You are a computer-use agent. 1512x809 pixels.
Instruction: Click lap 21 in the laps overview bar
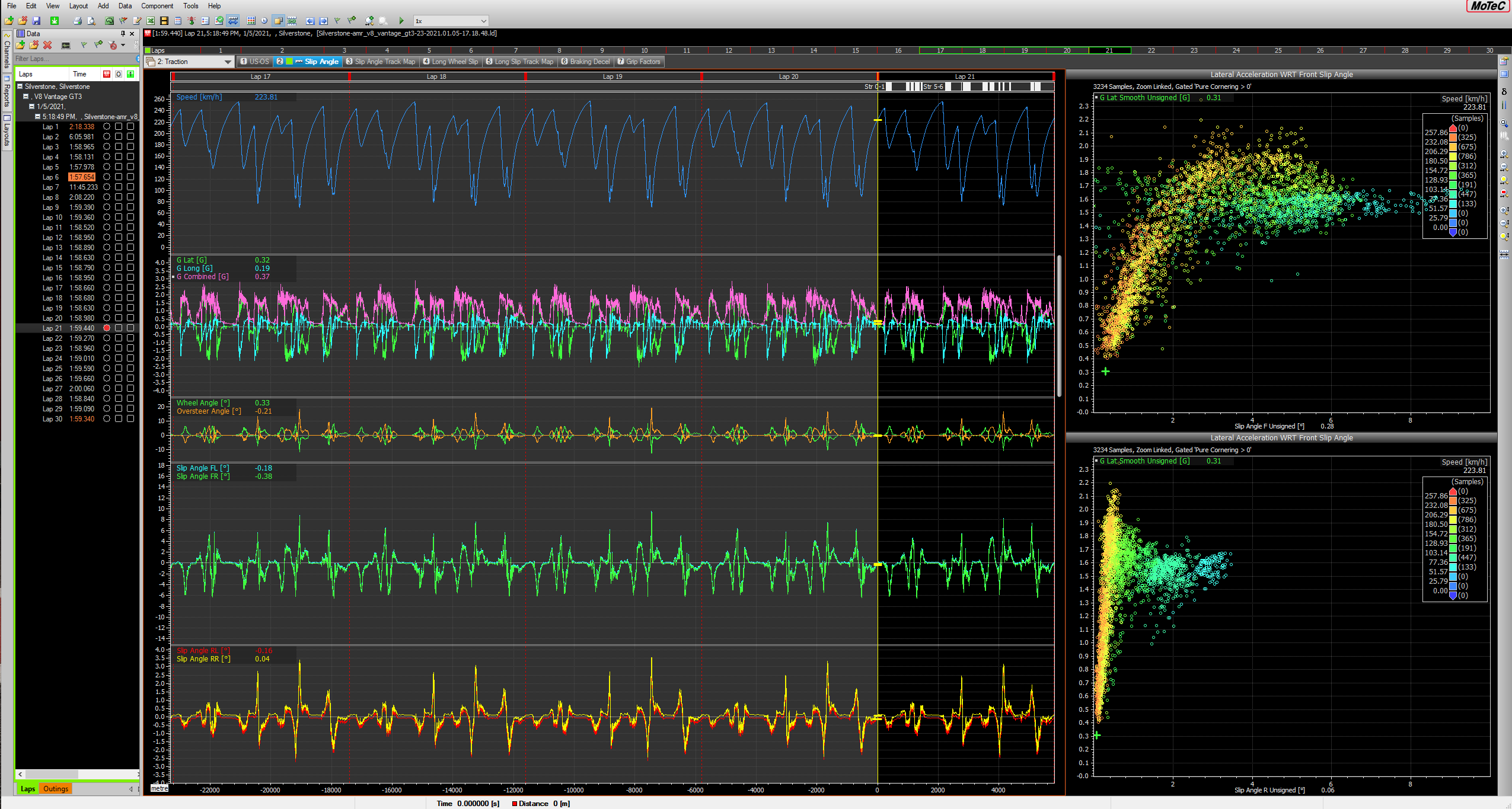tap(1109, 50)
